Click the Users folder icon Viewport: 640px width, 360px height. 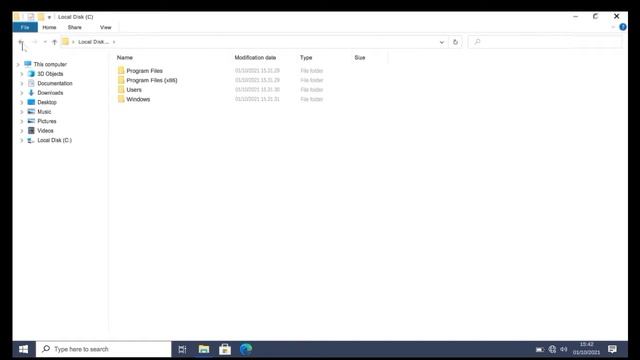(121, 90)
